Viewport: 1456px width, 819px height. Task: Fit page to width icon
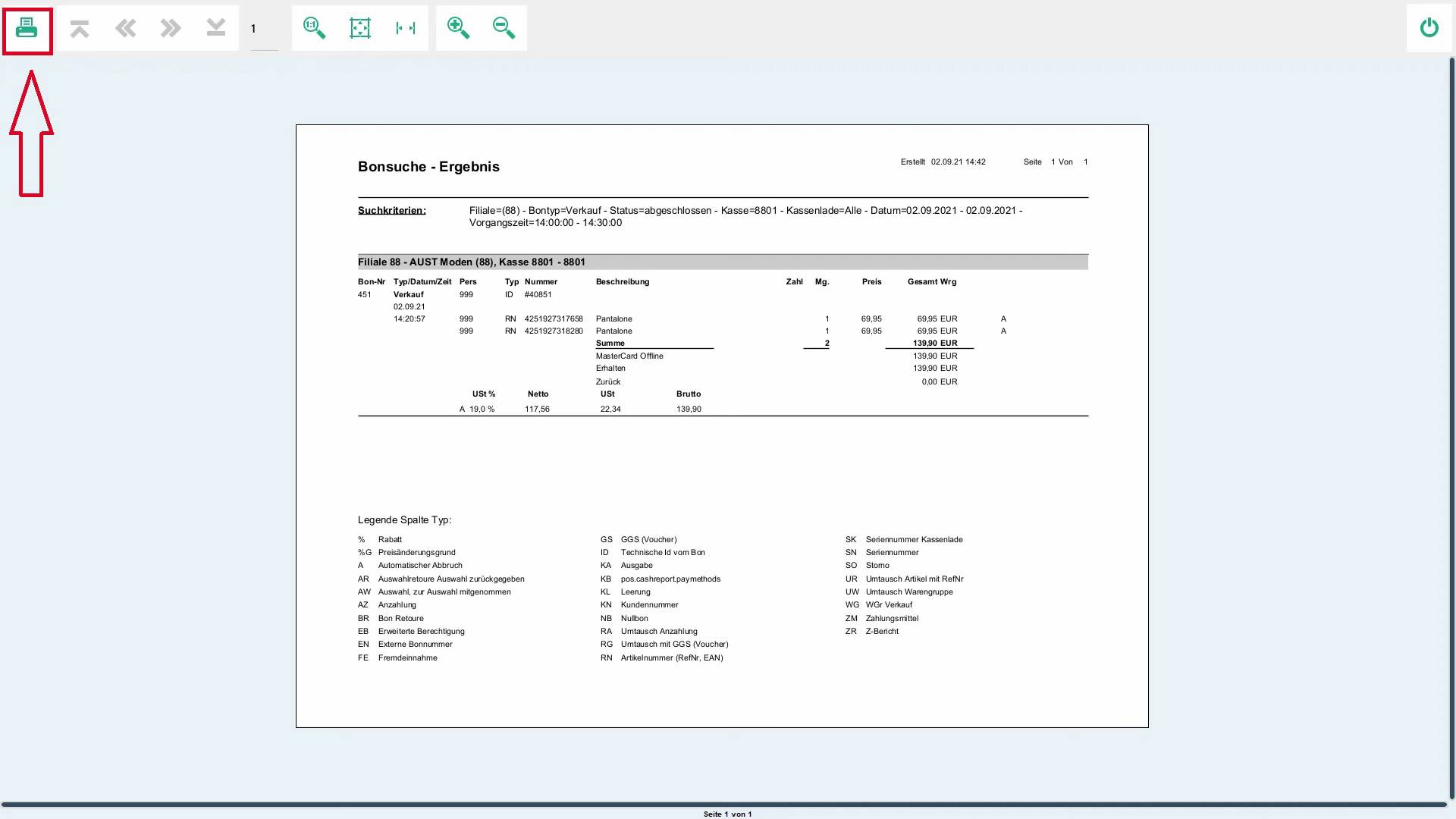pos(406,29)
